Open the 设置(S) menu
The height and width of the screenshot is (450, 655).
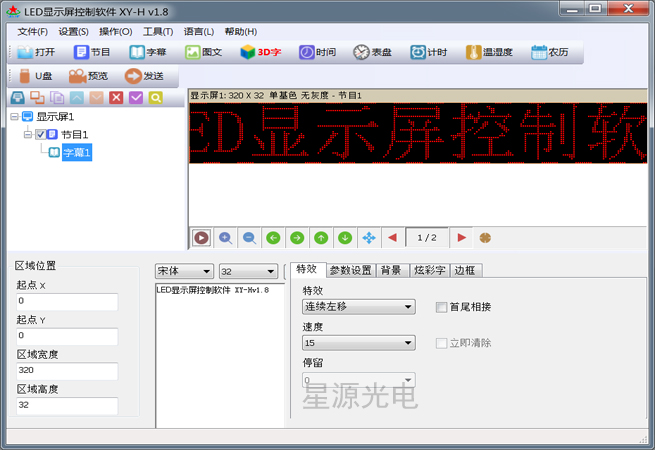coord(73,32)
